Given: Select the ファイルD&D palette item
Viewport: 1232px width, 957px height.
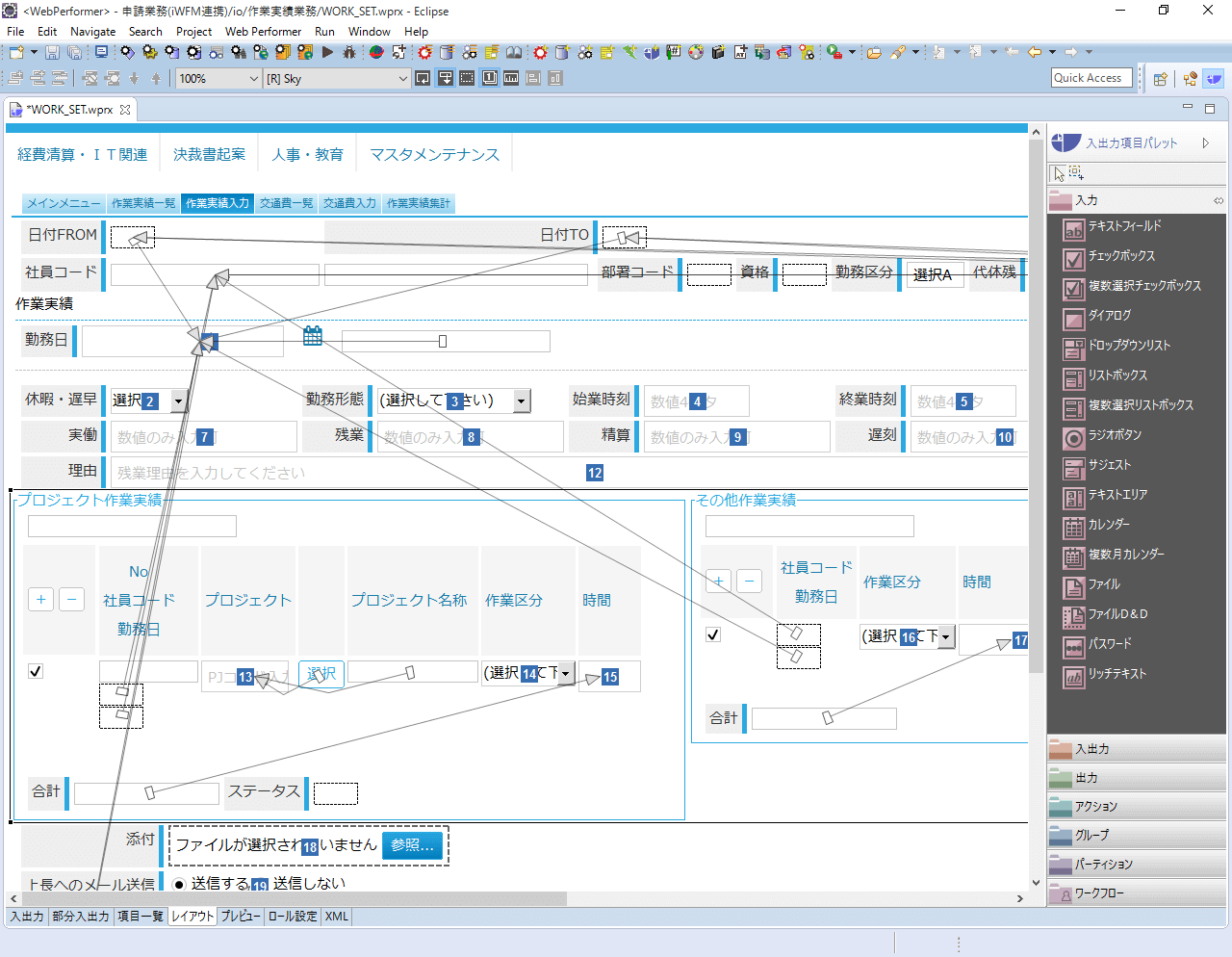Looking at the screenshot, I should coord(1136,614).
